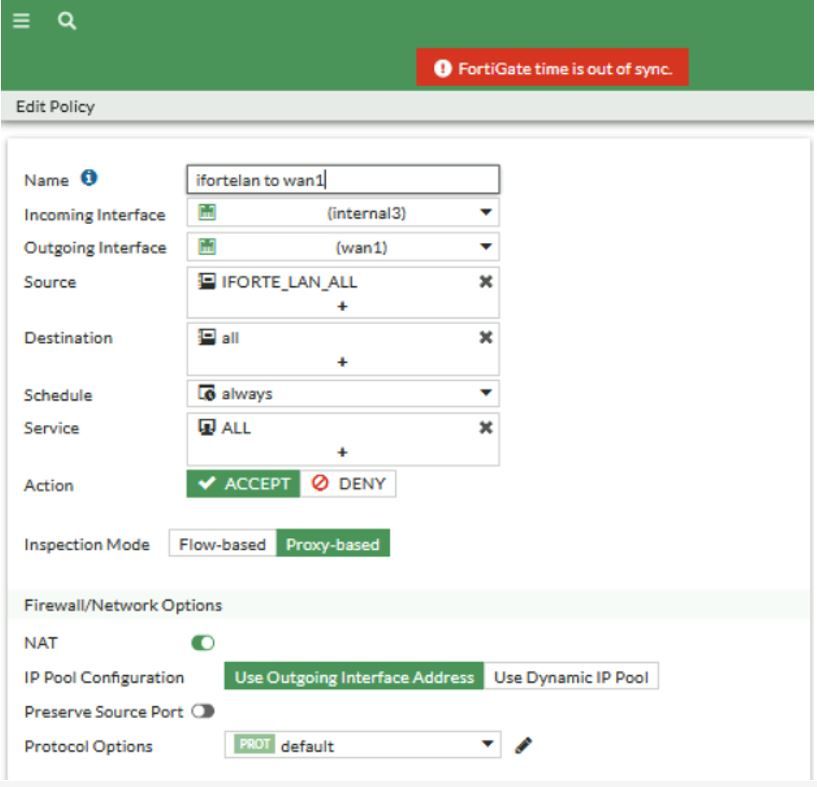Open the Incoming Interface dropdown
The width and height of the screenshot is (817, 787).
coord(343,213)
